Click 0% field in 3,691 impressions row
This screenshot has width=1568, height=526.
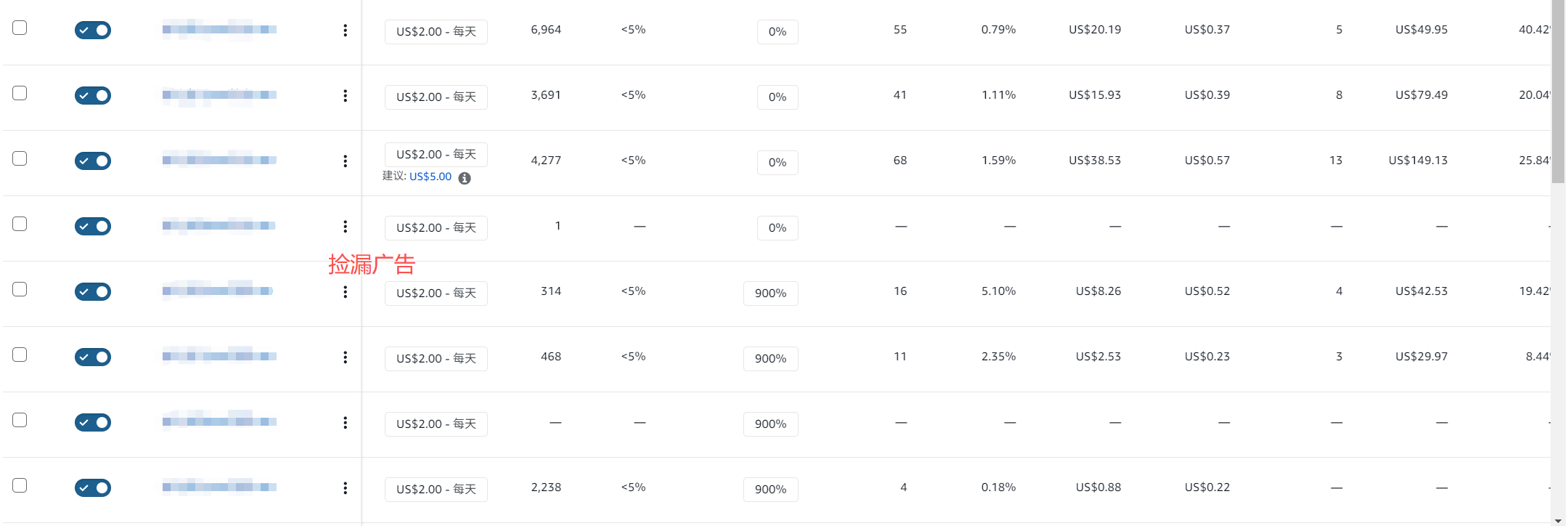[777, 97]
